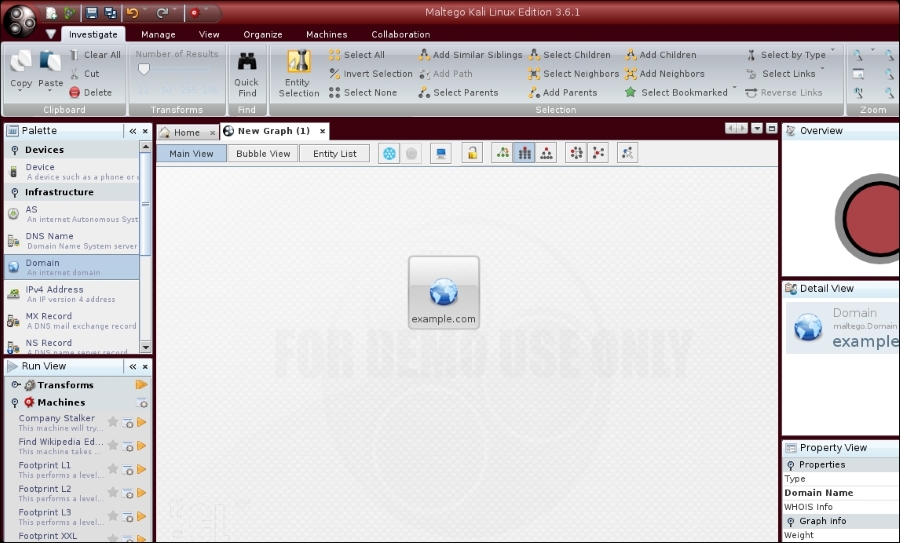Open Select Bookmarked dropdown
This screenshot has height=543, width=900.
[x=681, y=92]
